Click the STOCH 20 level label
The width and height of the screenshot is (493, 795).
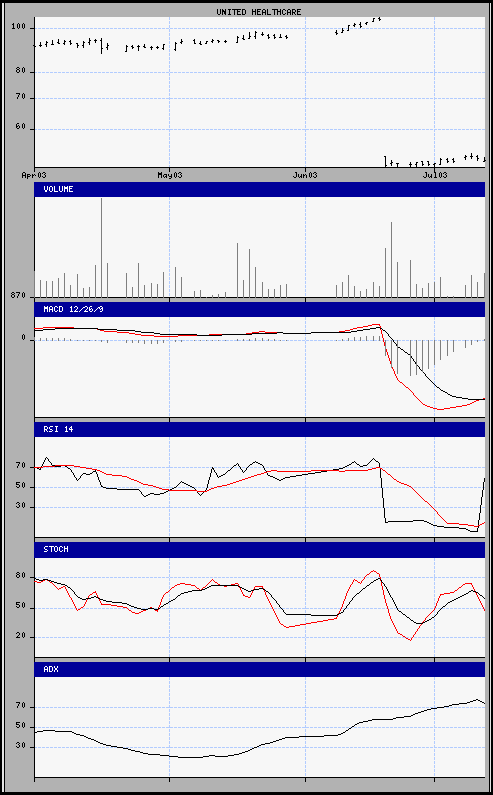tap(21, 637)
